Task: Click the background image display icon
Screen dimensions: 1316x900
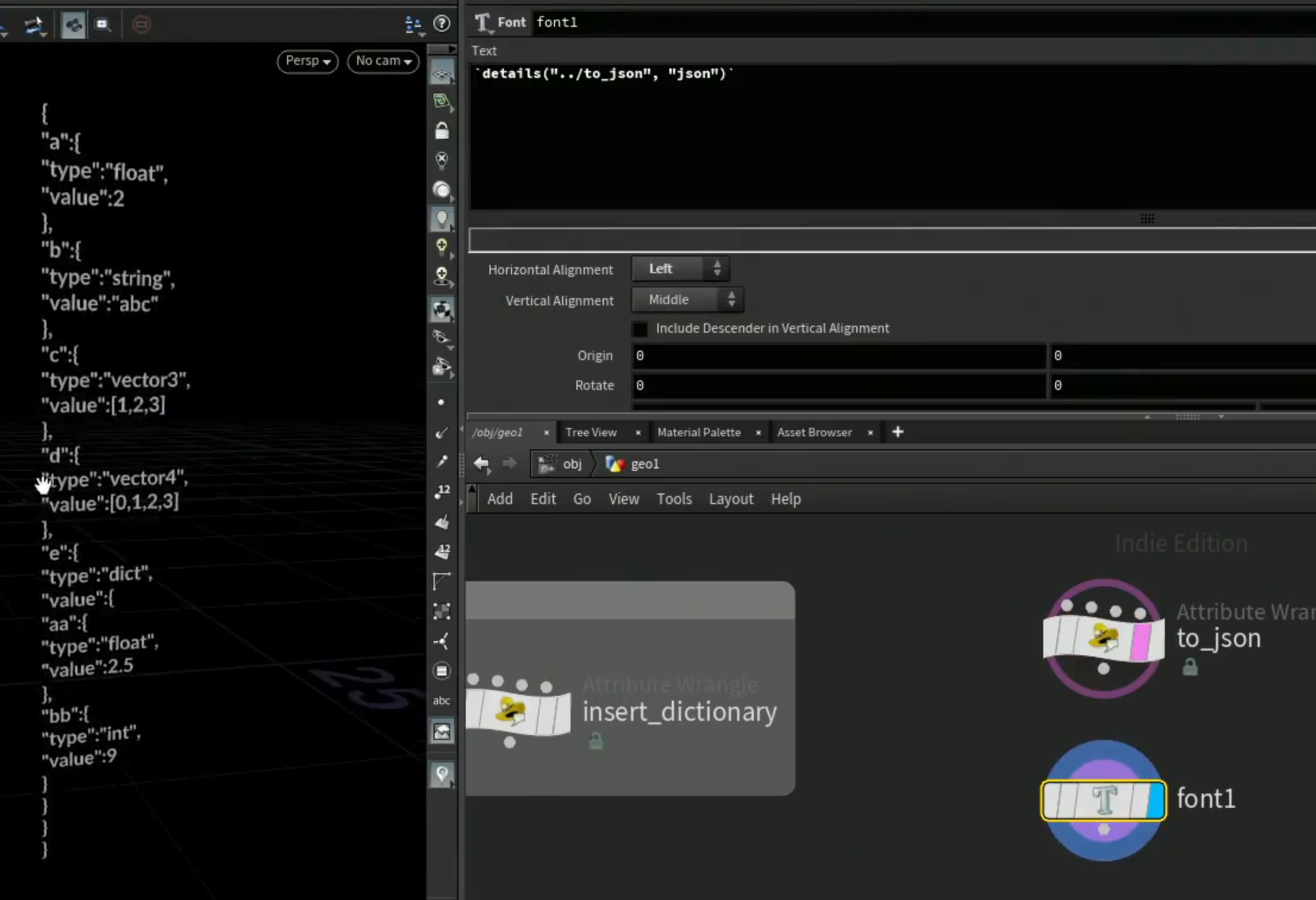Action: coord(441,731)
